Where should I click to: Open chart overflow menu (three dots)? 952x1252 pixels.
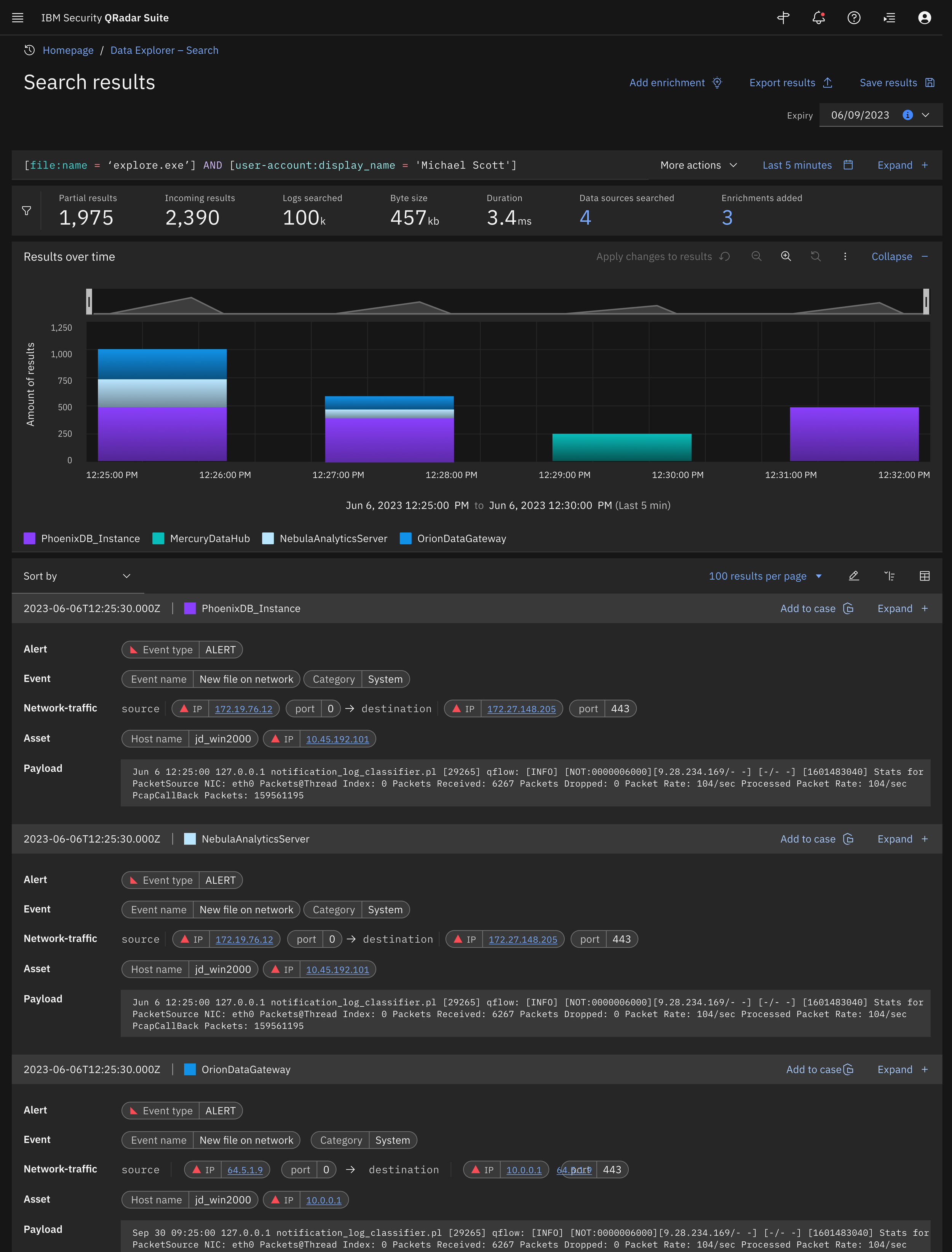845,256
